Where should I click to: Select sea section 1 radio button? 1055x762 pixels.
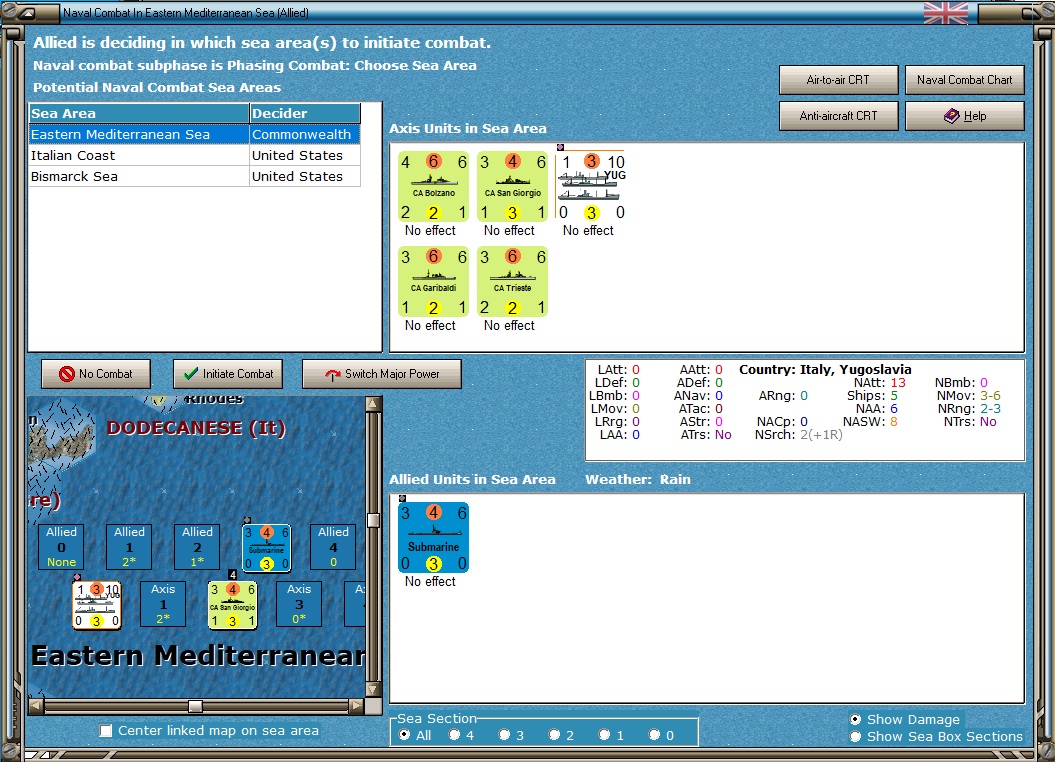[605, 734]
